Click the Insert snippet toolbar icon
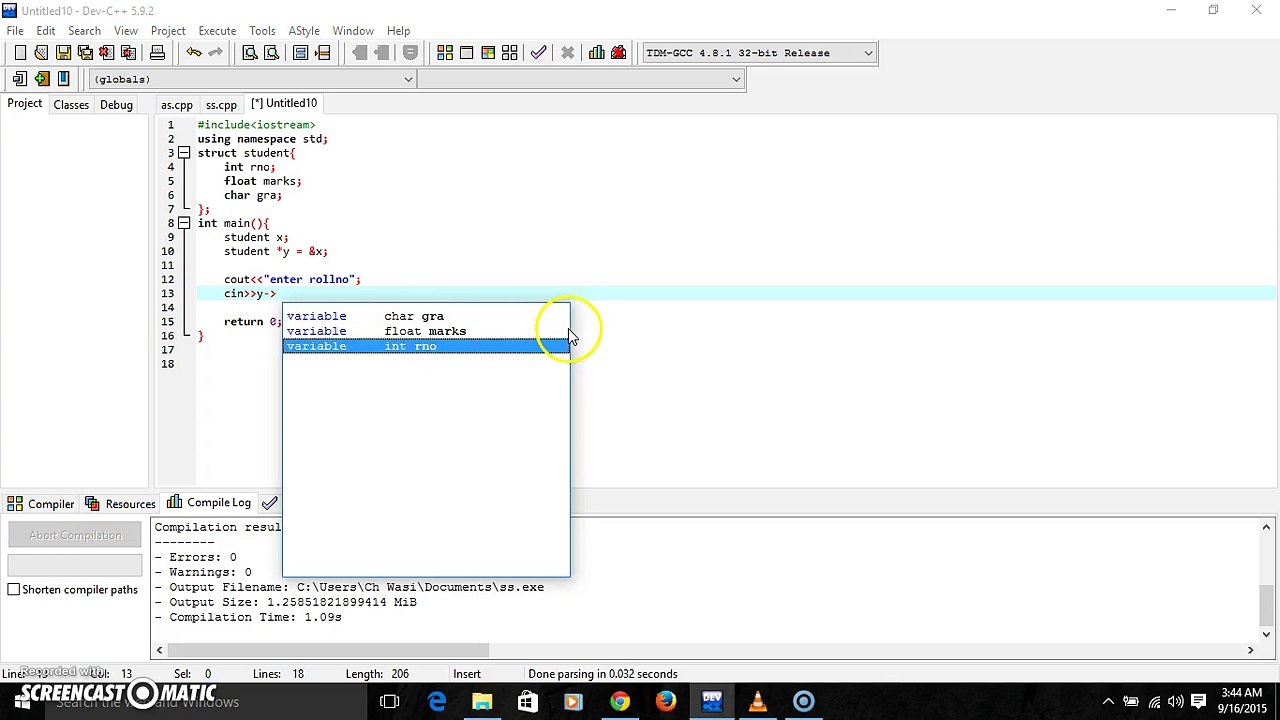The image size is (1280, 720). pyautogui.click(x=20, y=79)
